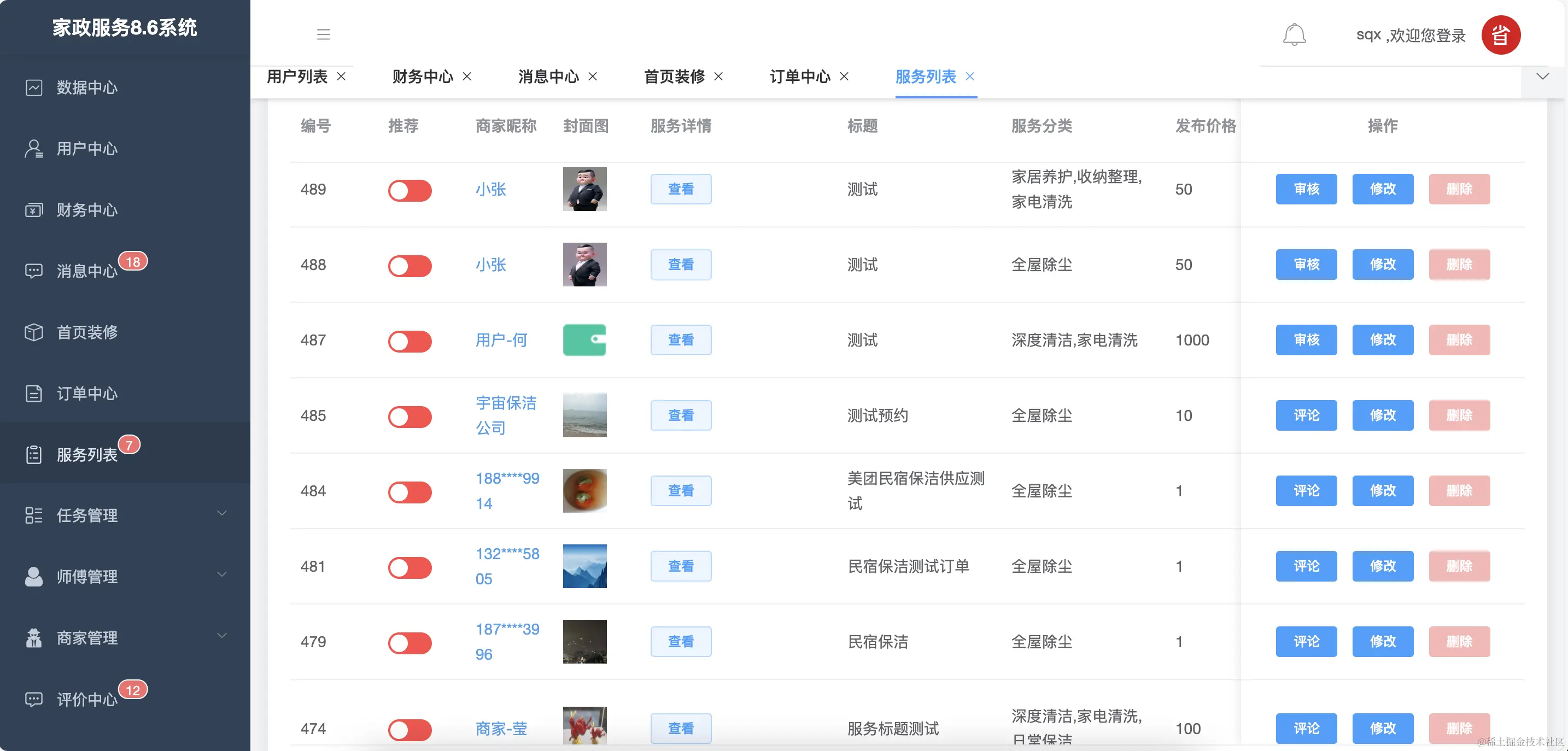Expand the 任务管理 menu group
The image size is (1568, 751).
point(86,515)
